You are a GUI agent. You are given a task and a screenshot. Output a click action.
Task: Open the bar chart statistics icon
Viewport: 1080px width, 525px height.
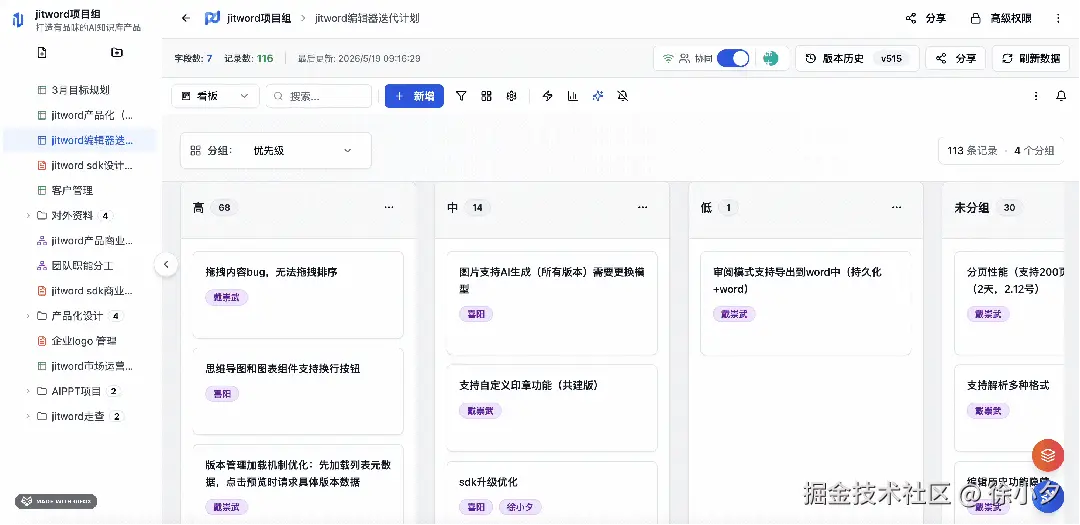coord(572,96)
